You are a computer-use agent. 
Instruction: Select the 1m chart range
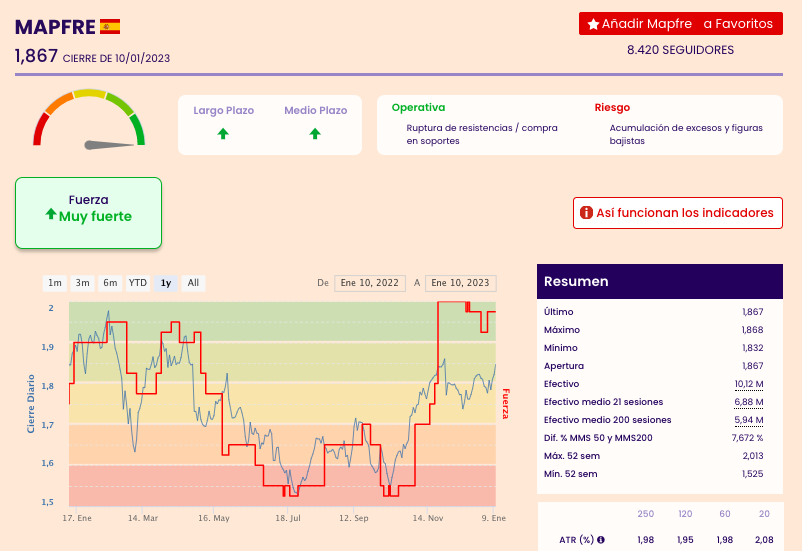click(55, 283)
